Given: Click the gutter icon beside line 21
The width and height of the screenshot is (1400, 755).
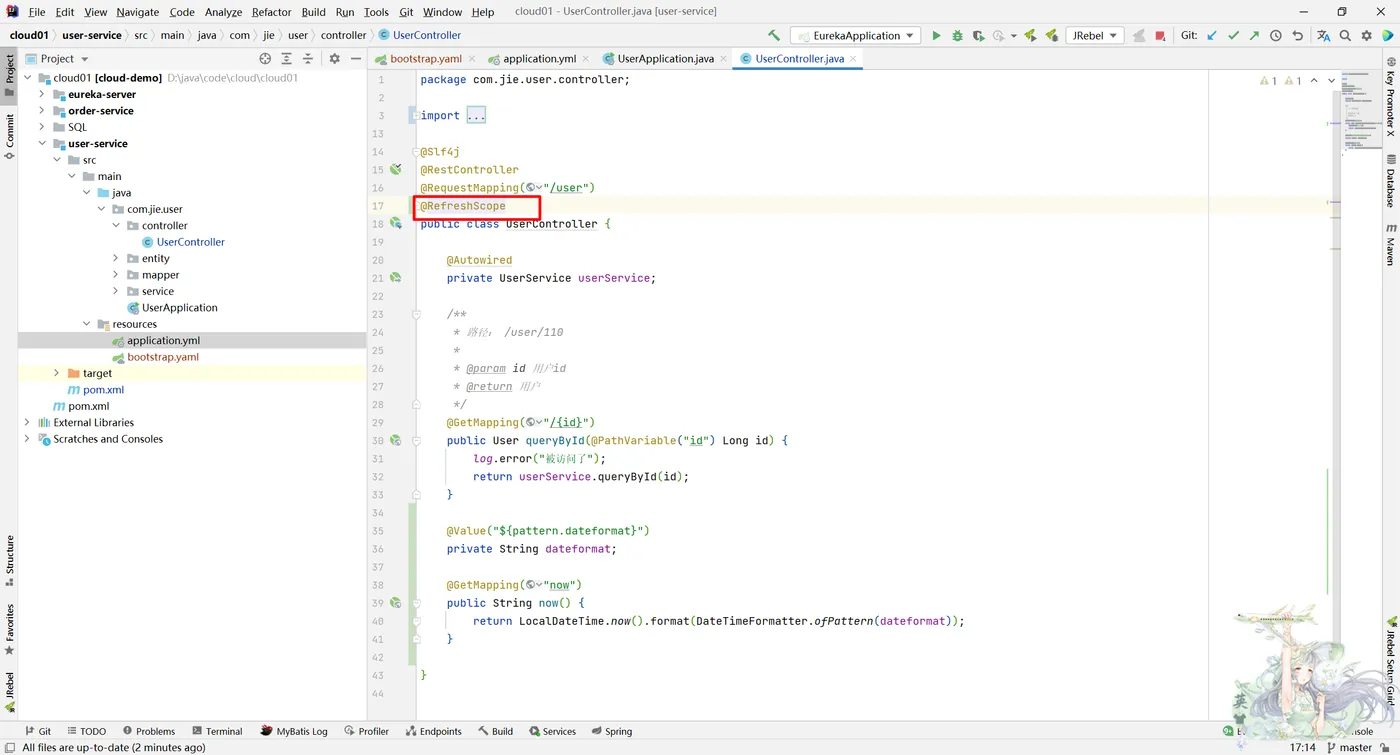Looking at the screenshot, I should click(x=395, y=278).
